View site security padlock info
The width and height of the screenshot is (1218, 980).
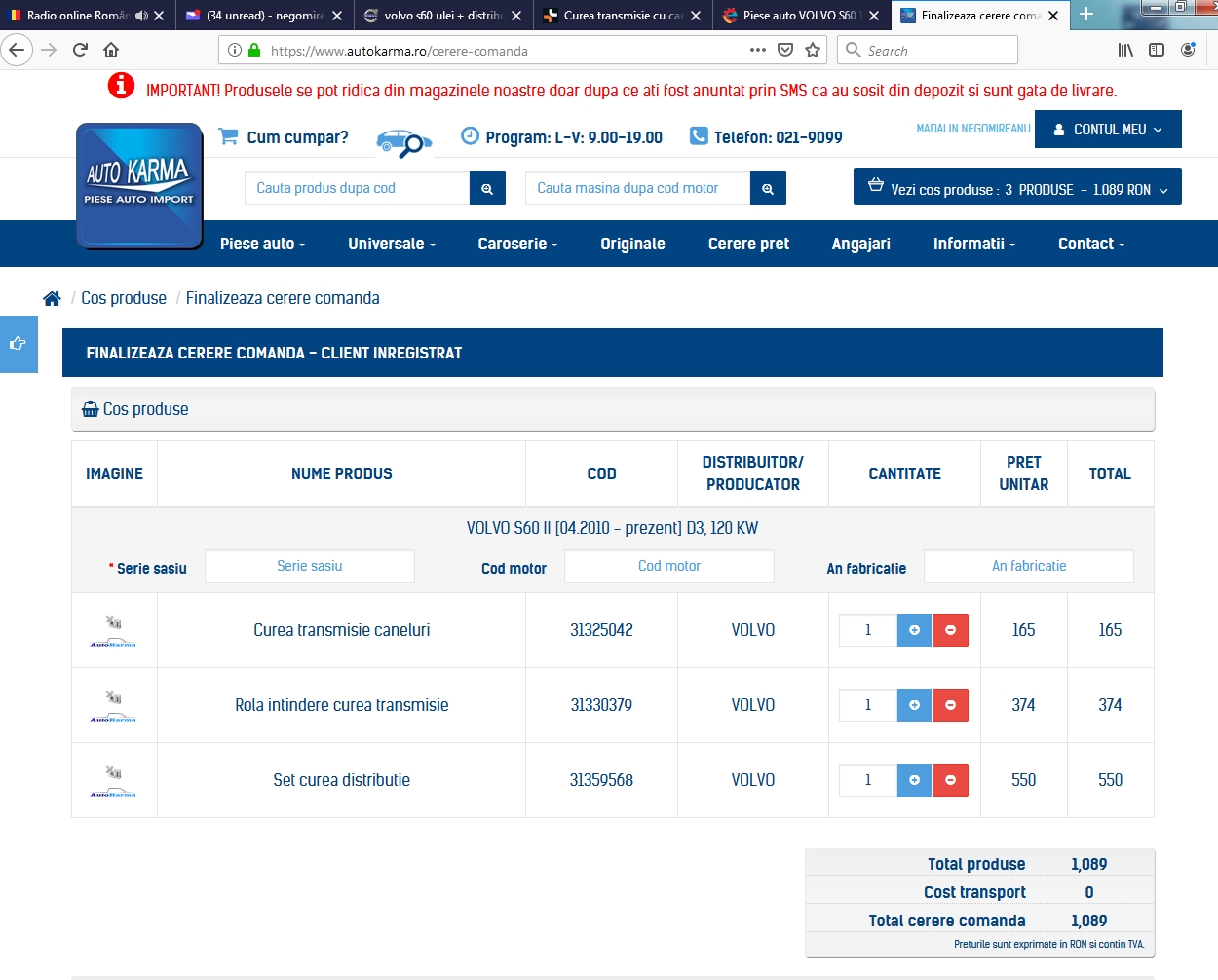254,50
